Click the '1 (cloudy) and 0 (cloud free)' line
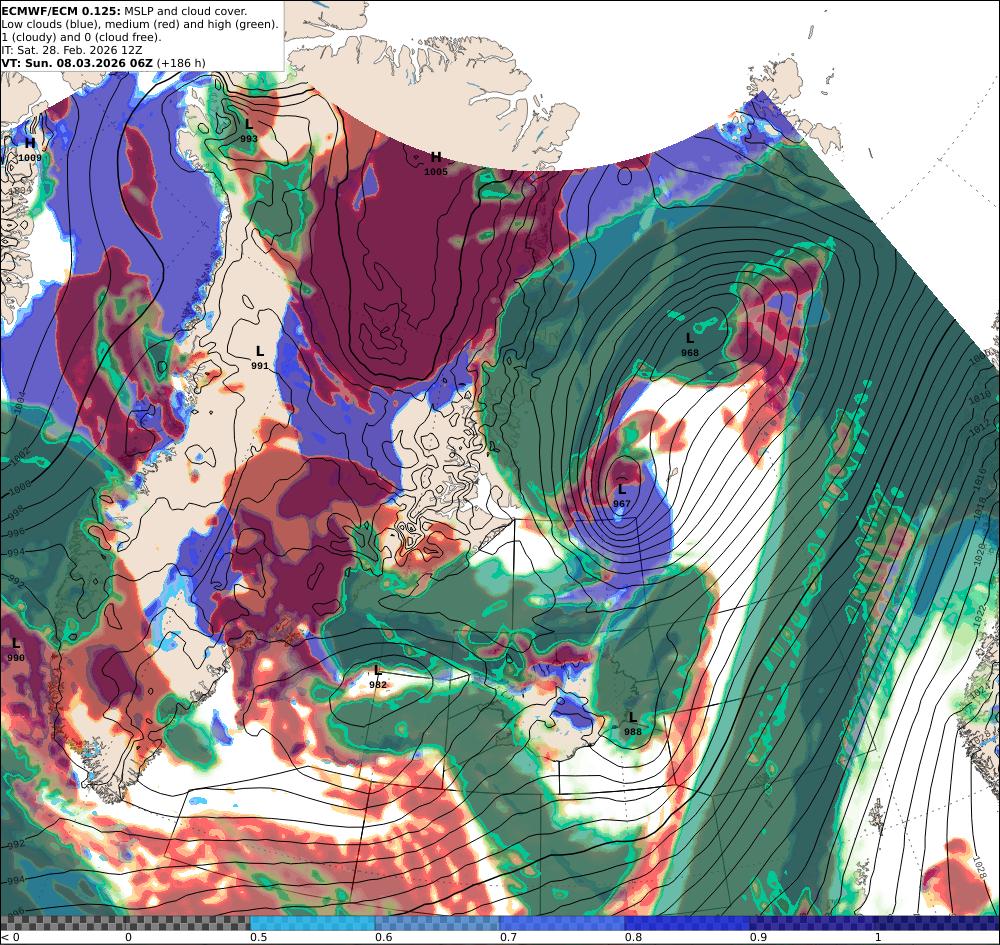This screenshot has width=1000, height=945. [x=82, y=37]
